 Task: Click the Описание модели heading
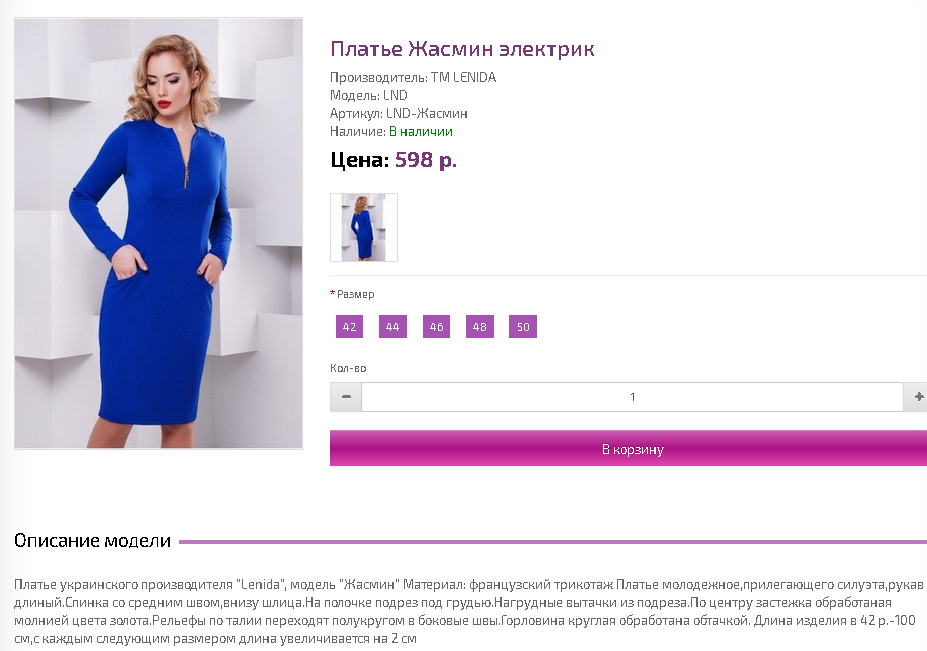[92, 540]
